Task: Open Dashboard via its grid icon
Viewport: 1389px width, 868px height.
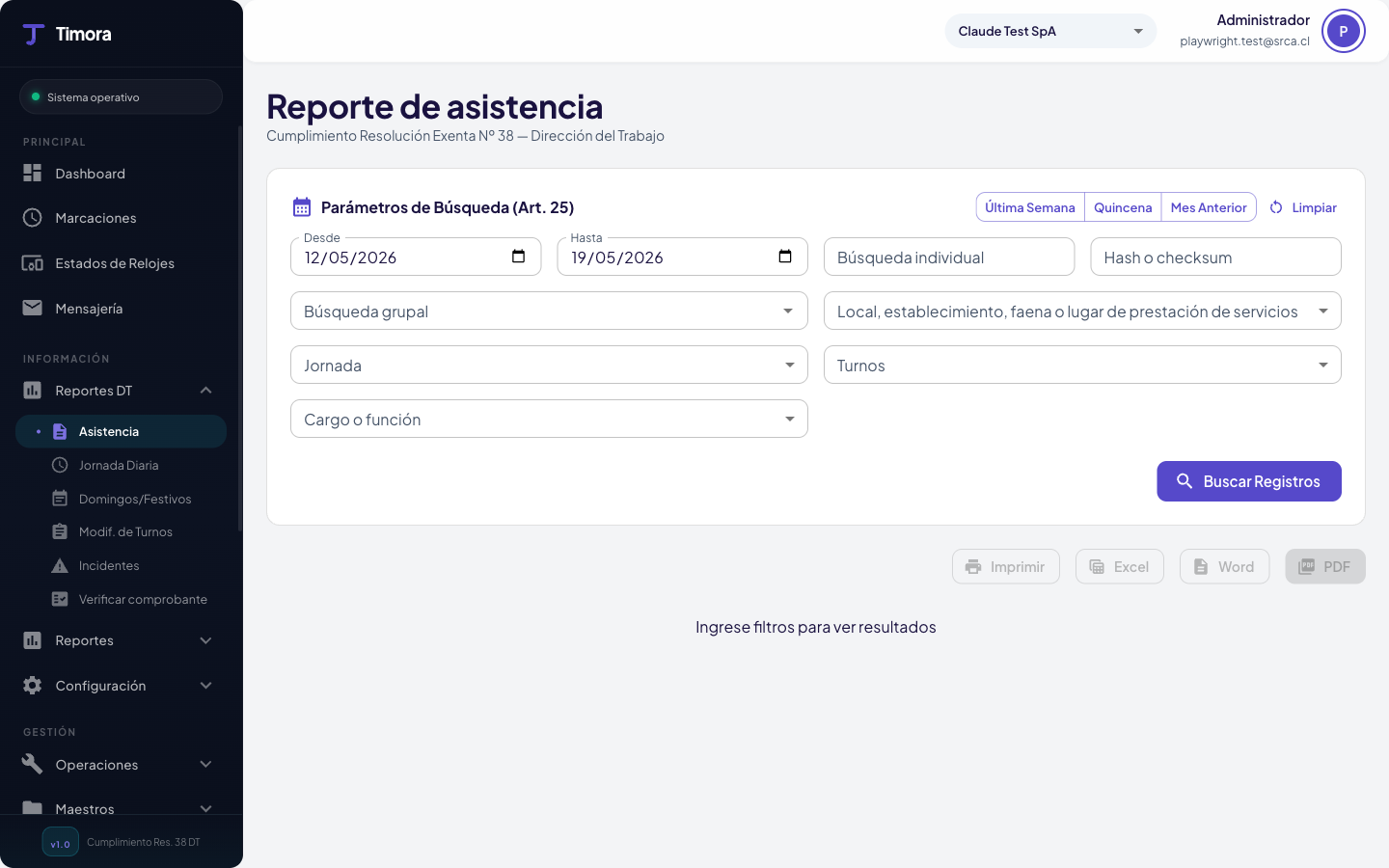Action: point(33,173)
